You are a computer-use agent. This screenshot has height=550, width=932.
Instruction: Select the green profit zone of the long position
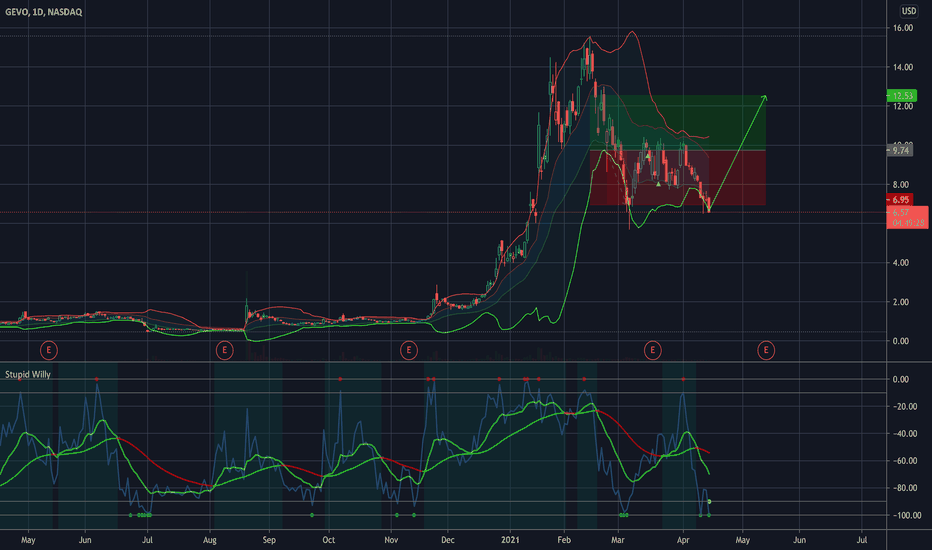pos(678,122)
